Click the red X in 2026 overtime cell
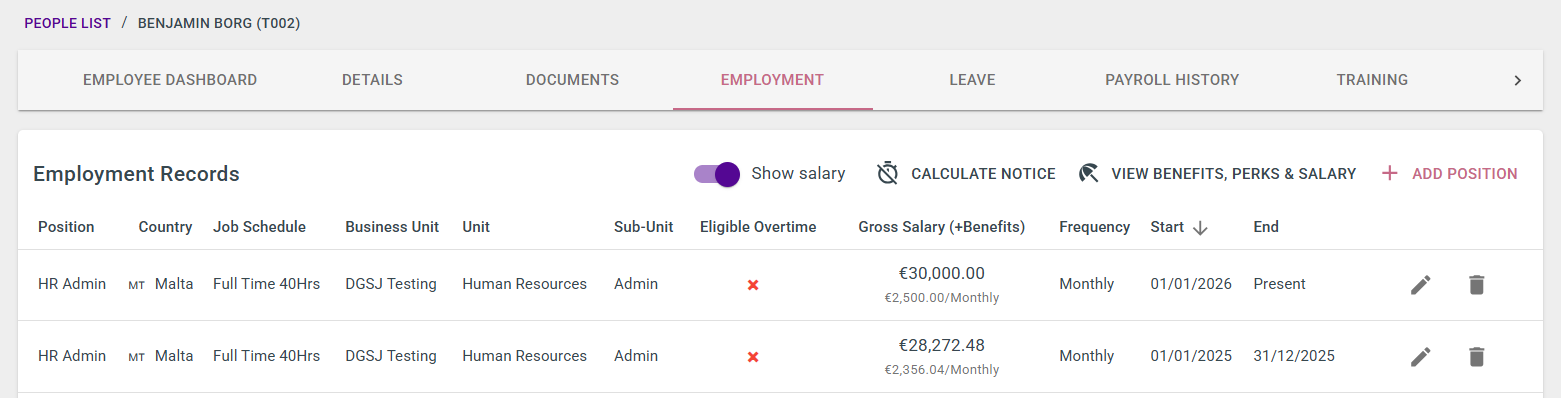Image resolution: width=1561 pixels, height=398 pixels. [753, 285]
